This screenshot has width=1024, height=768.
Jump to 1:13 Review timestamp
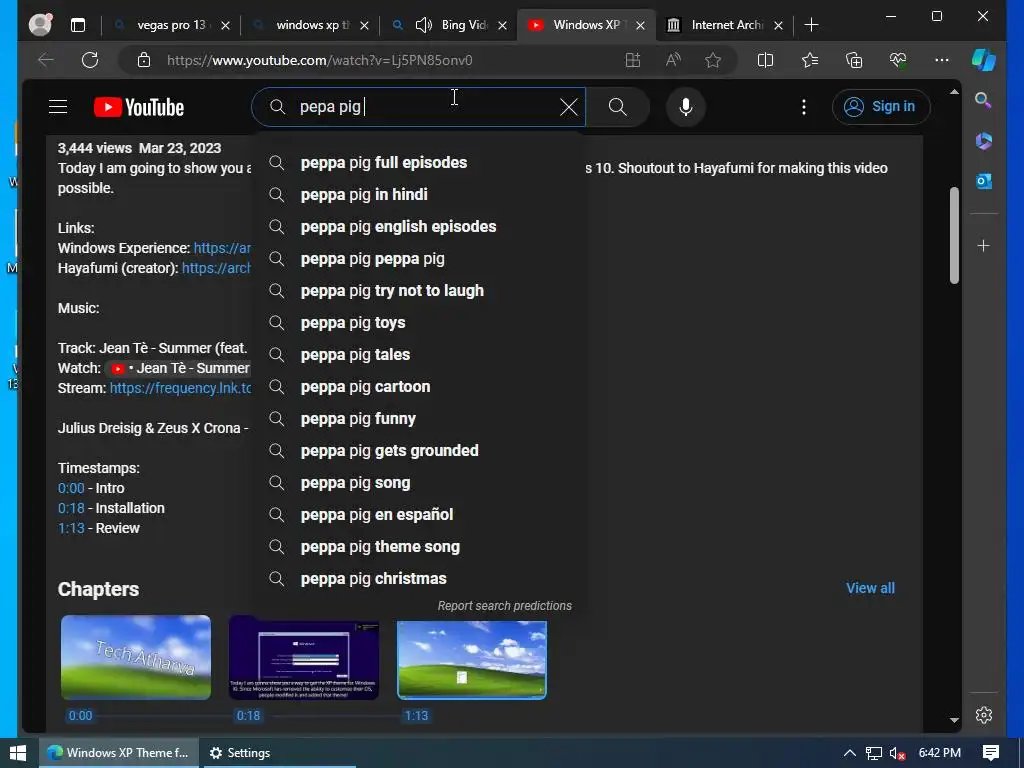pos(71,528)
